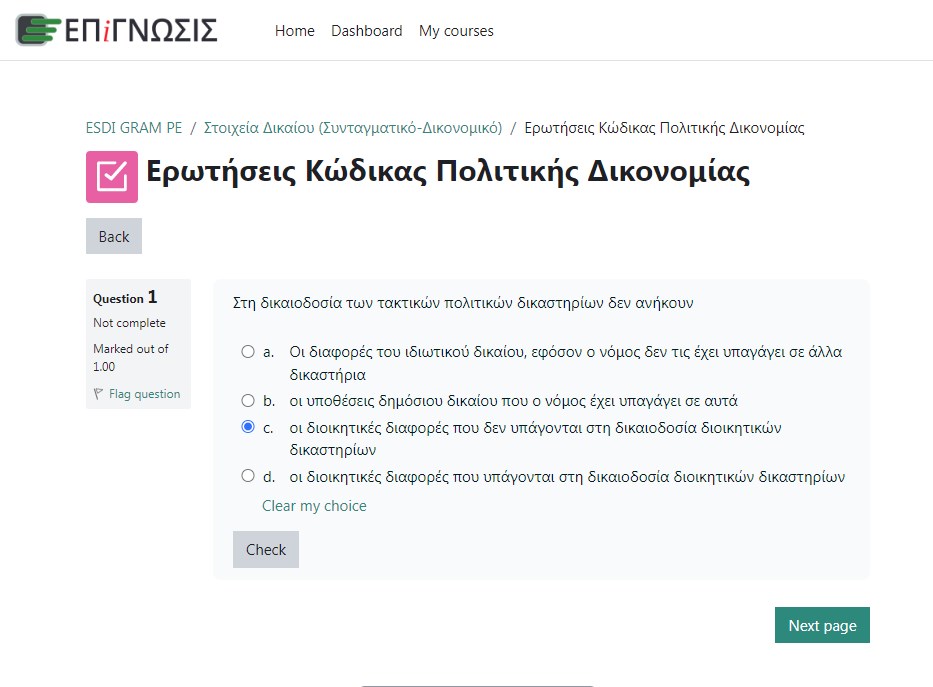Click the Back button

pyautogui.click(x=114, y=236)
